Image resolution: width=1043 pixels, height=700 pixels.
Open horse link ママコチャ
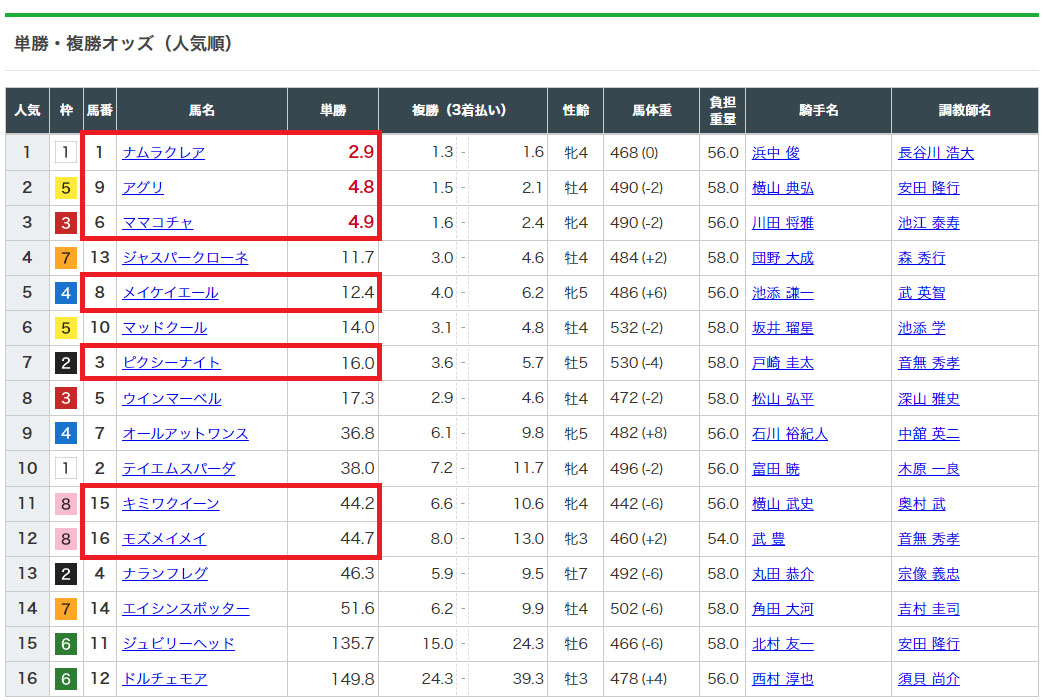point(158,222)
